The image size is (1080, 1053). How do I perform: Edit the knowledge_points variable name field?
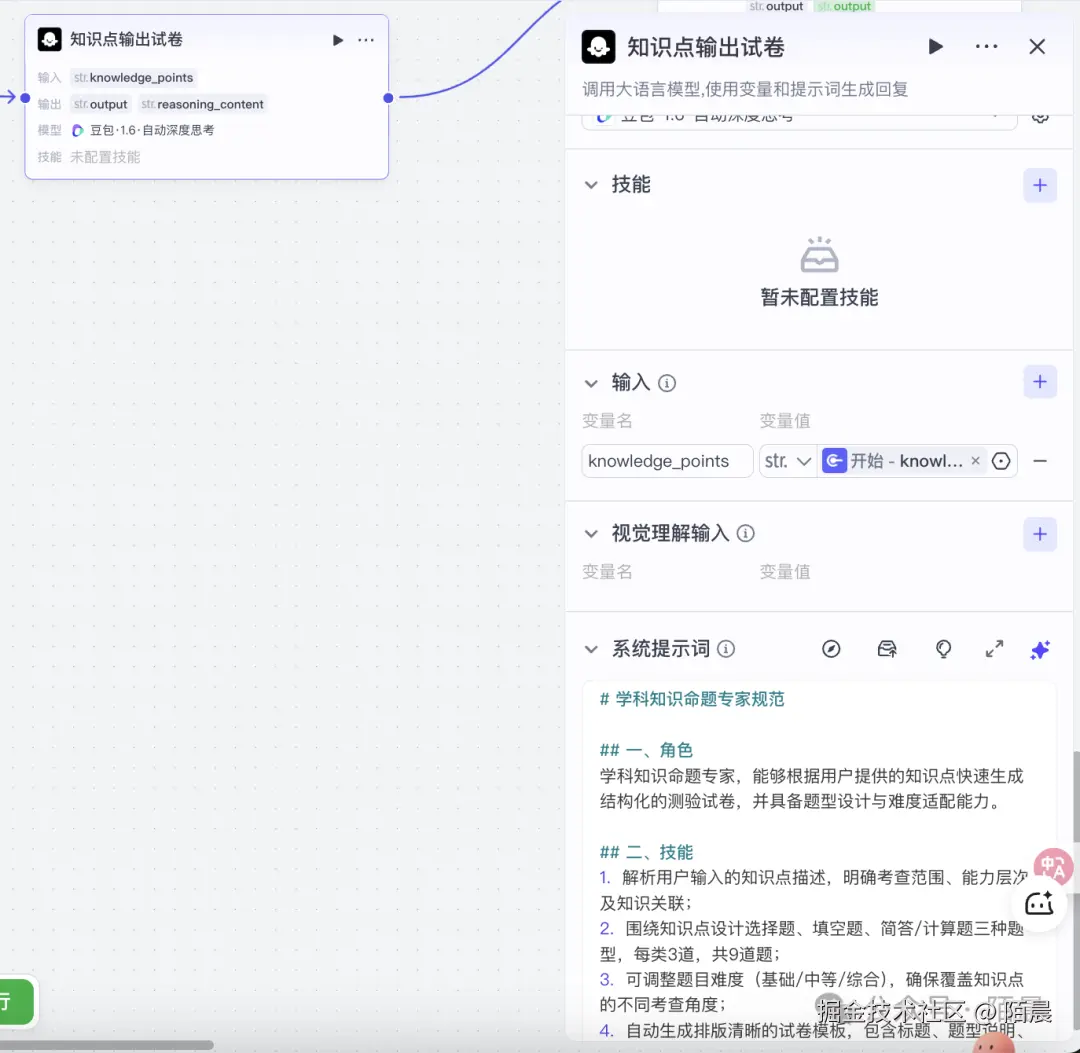[666, 460]
